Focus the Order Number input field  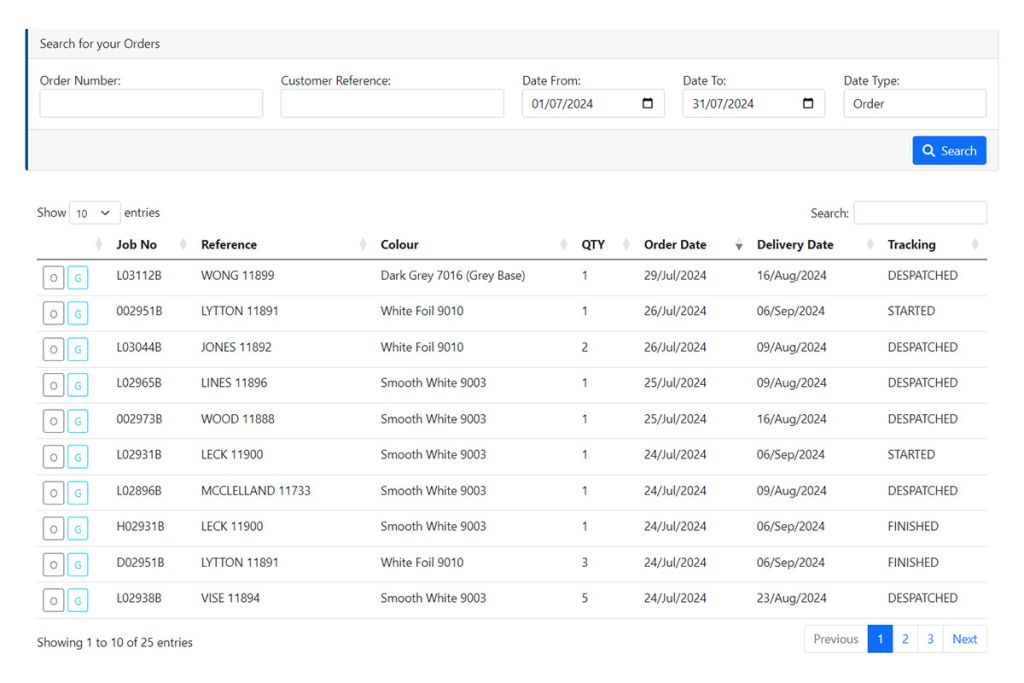[151, 104]
